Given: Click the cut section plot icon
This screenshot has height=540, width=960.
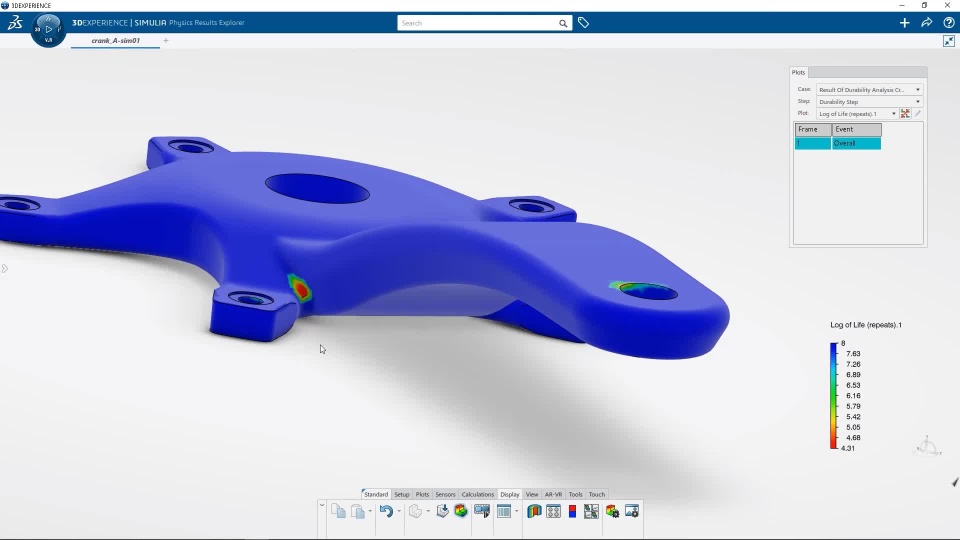Looking at the screenshot, I should [x=534, y=511].
